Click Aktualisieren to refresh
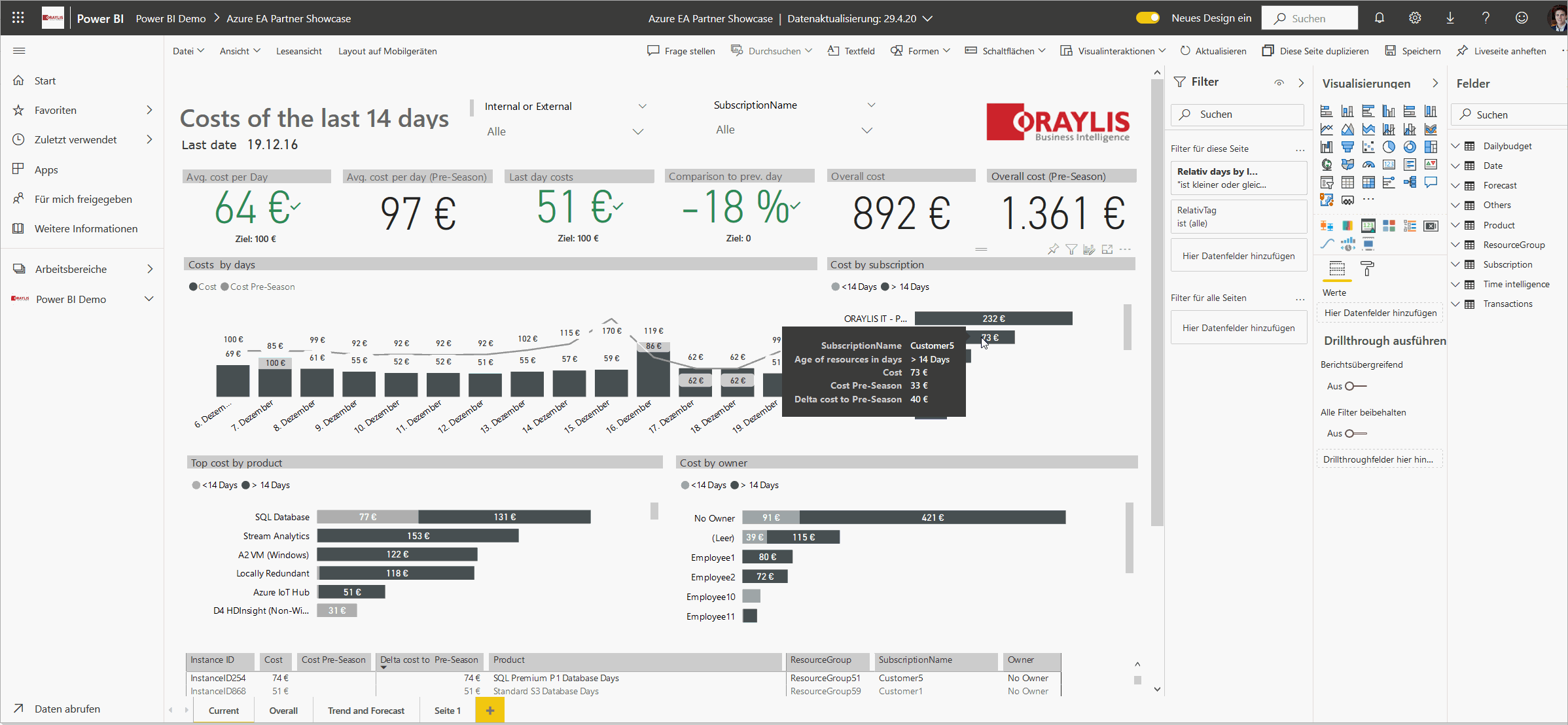Viewport: 1568px width, 725px height. (x=1213, y=51)
